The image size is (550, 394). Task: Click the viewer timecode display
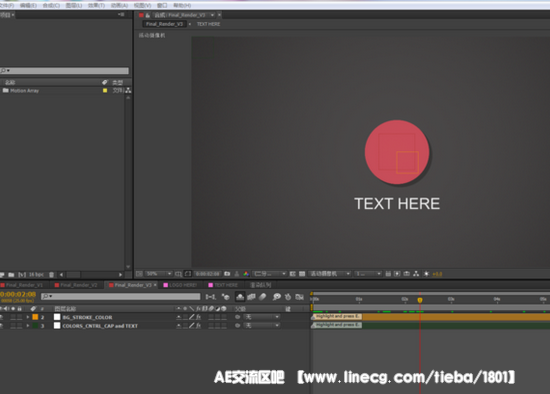[x=208, y=274]
